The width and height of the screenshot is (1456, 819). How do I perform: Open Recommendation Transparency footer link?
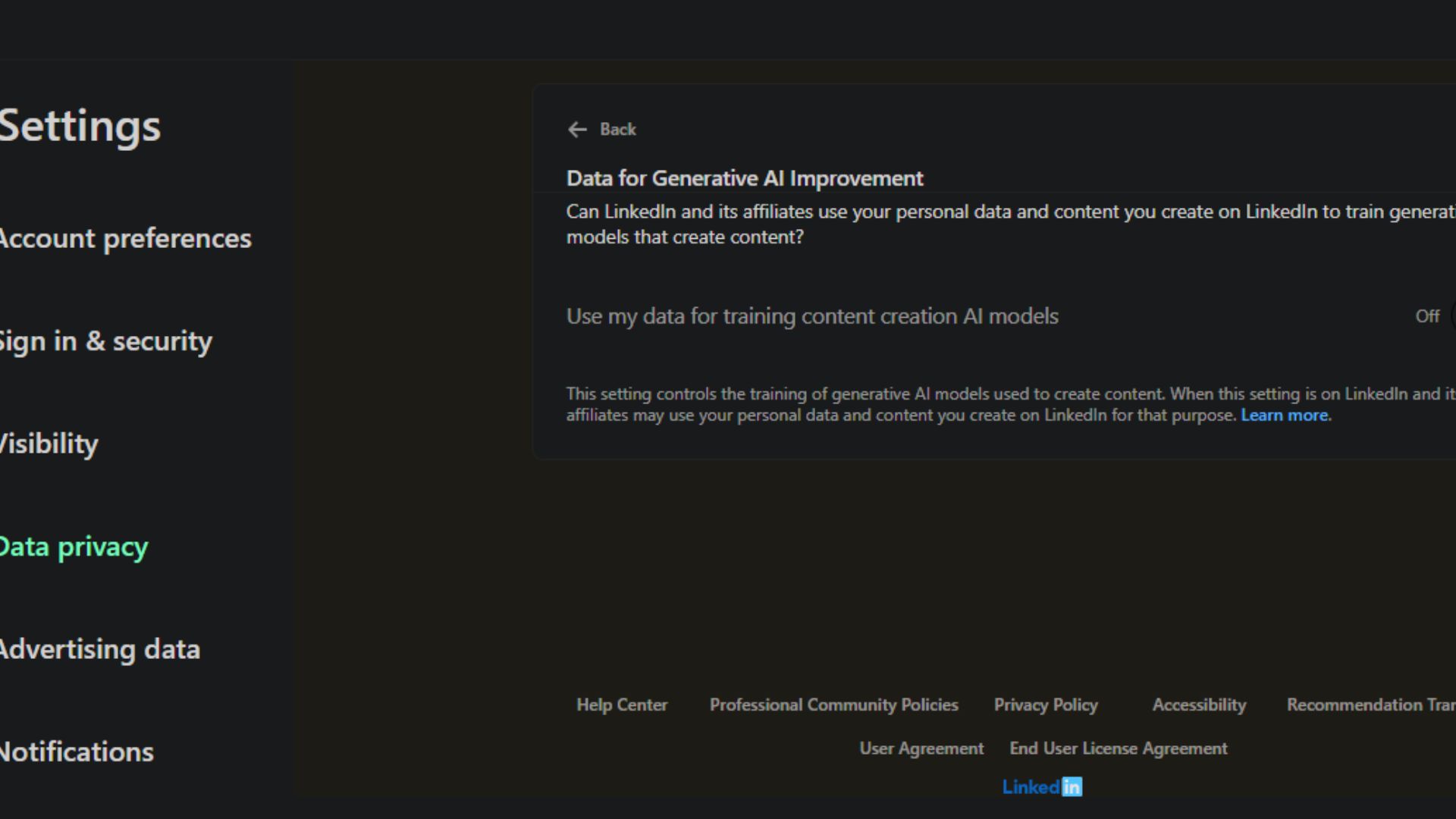pyautogui.click(x=1371, y=705)
